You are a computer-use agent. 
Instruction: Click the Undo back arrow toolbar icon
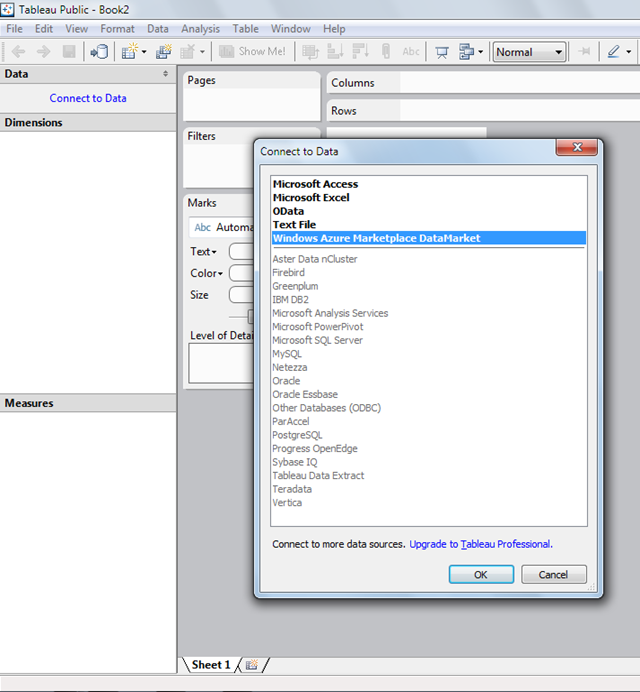tap(19, 52)
